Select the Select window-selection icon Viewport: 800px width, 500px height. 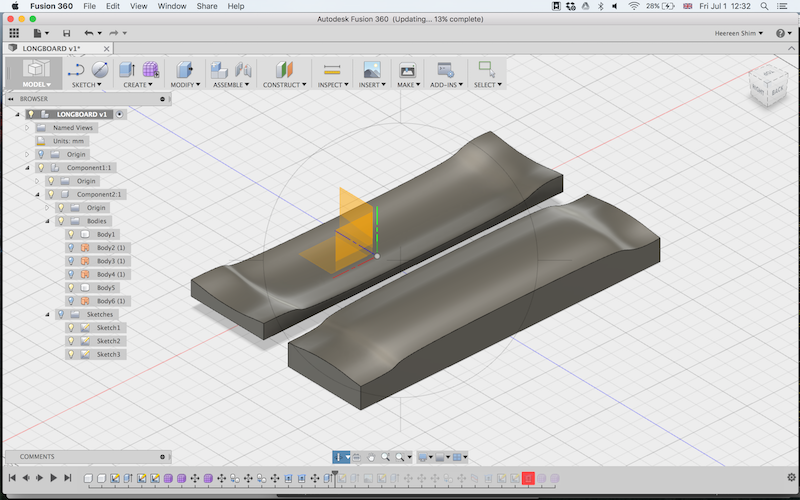(487, 69)
